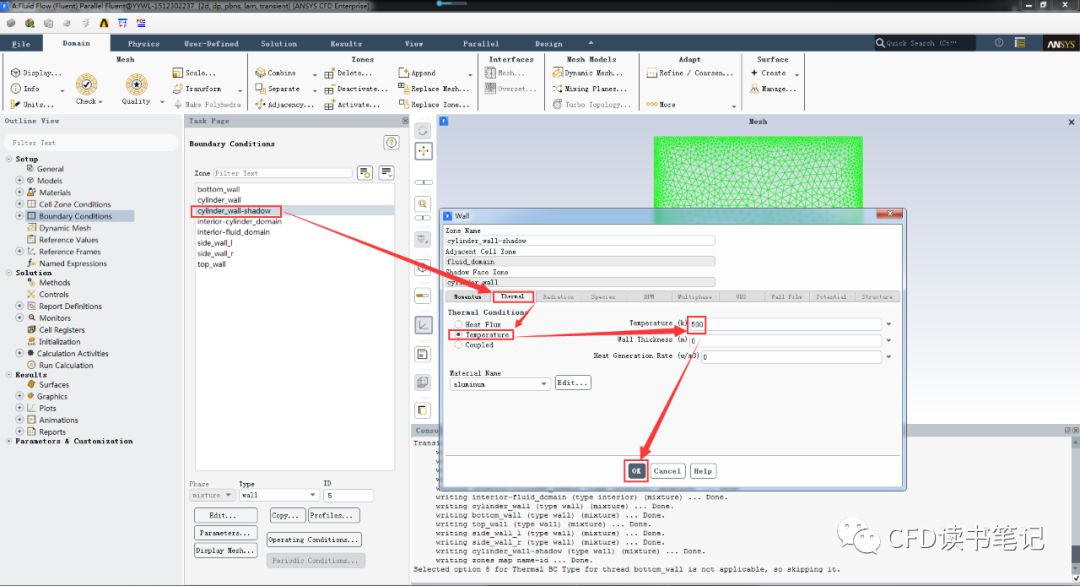The width and height of the screenshot is (1080, 586).
Task: Open the Dynamic Mesh settings
Action: (x=588, y=72)
